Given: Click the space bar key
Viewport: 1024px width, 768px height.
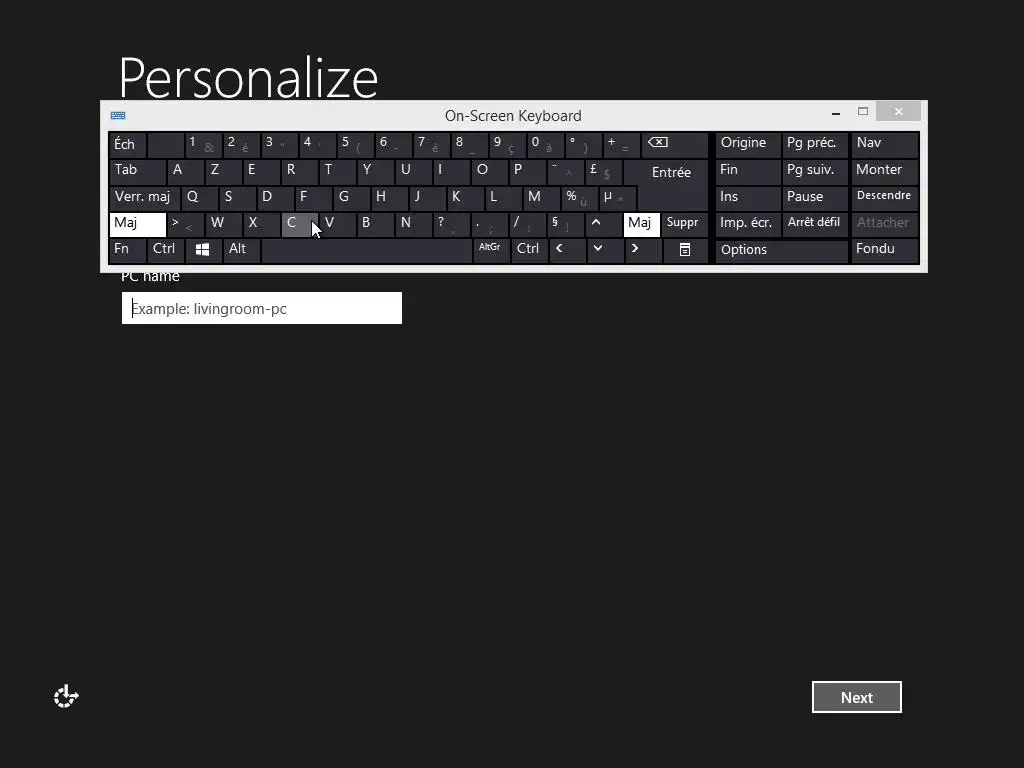Looking at the screenshot, I should point(366,250).
